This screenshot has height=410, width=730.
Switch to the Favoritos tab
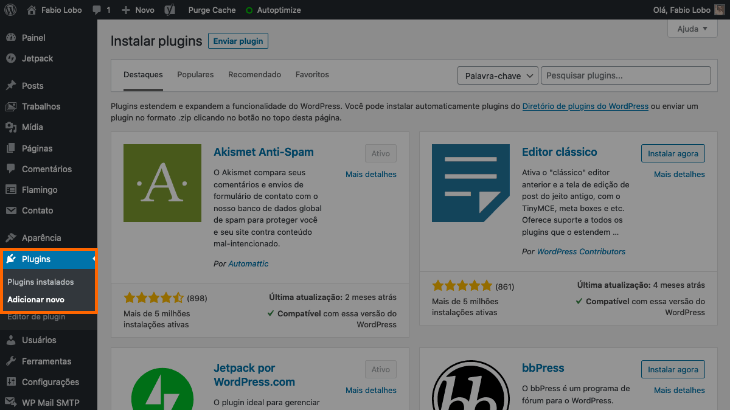point(312,74)
